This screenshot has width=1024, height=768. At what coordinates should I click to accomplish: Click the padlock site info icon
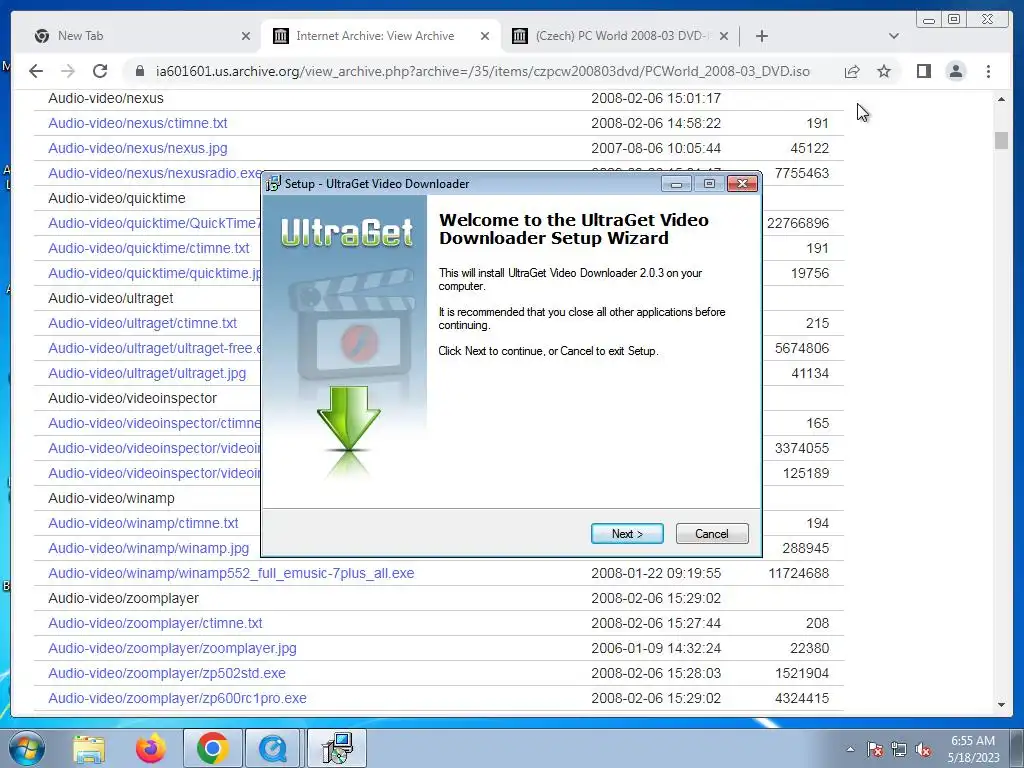click(x=139, y=71)
